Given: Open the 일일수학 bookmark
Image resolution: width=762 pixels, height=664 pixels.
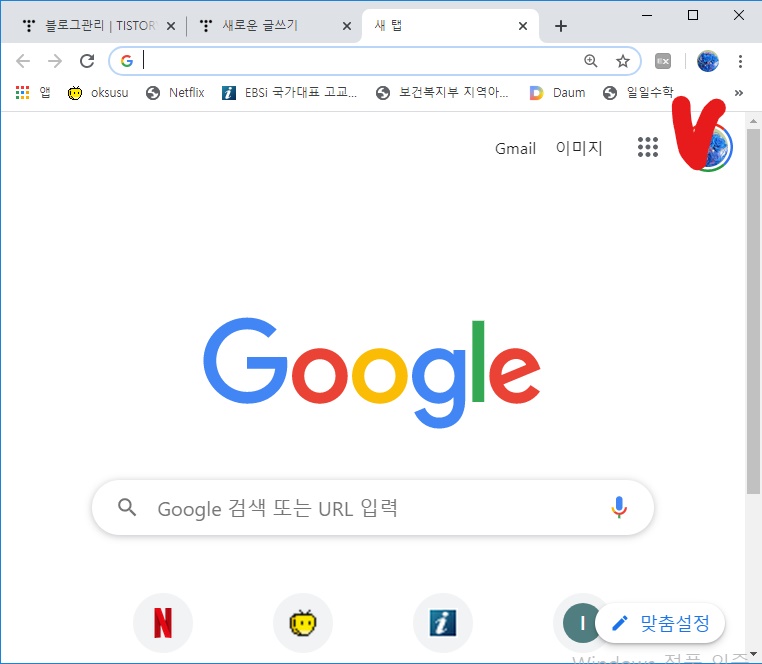Looking at the screenshot, I should tap(638, 92).
